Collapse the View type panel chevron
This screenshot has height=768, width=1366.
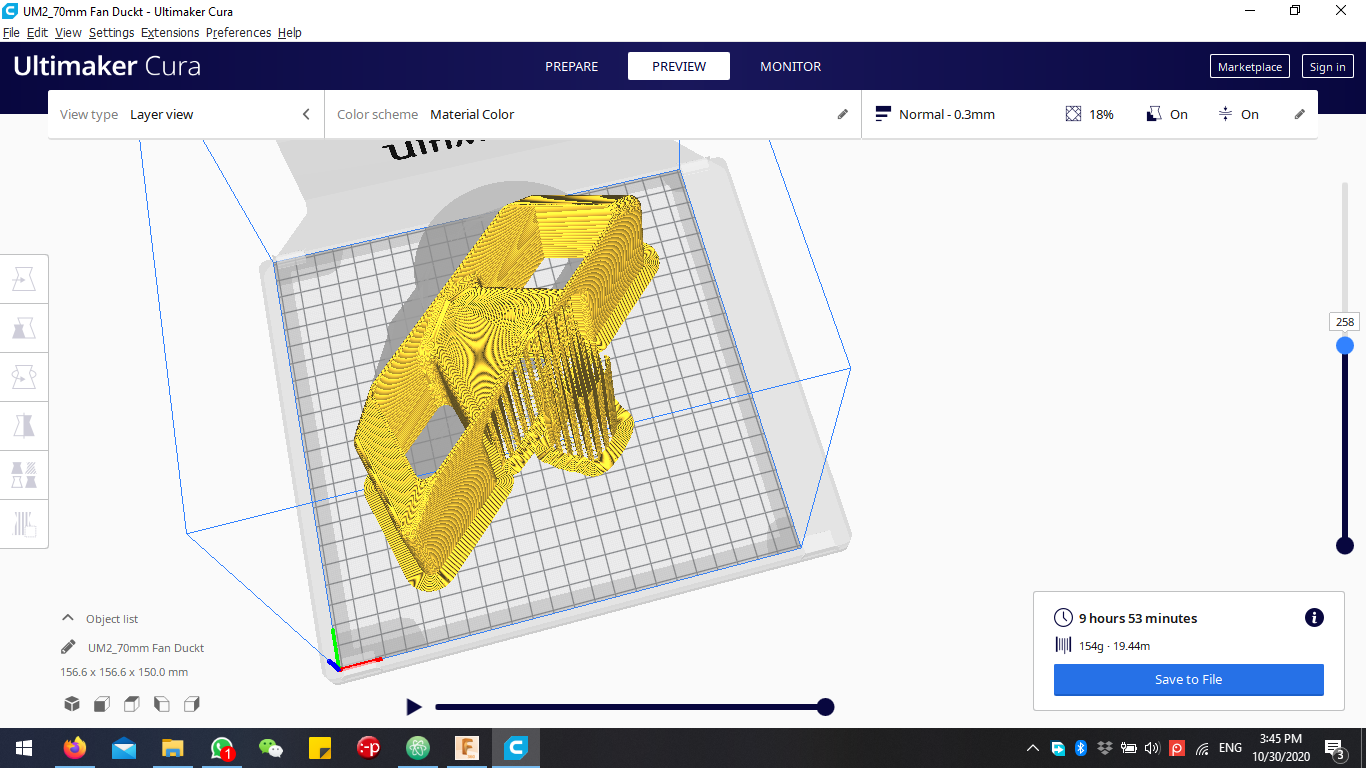pos(306,114)
